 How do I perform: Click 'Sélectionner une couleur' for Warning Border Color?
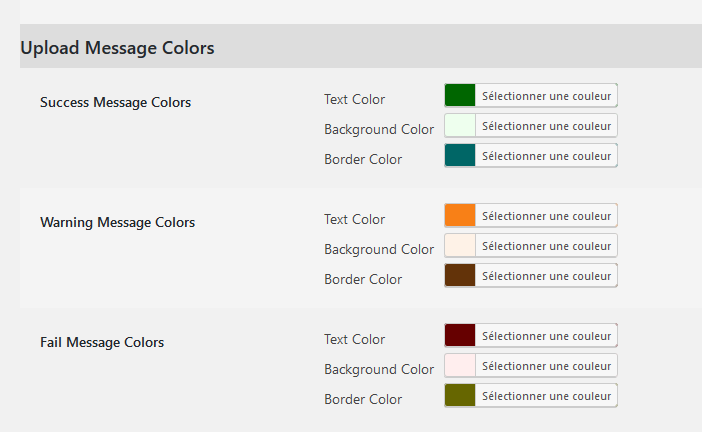[546, 276]
